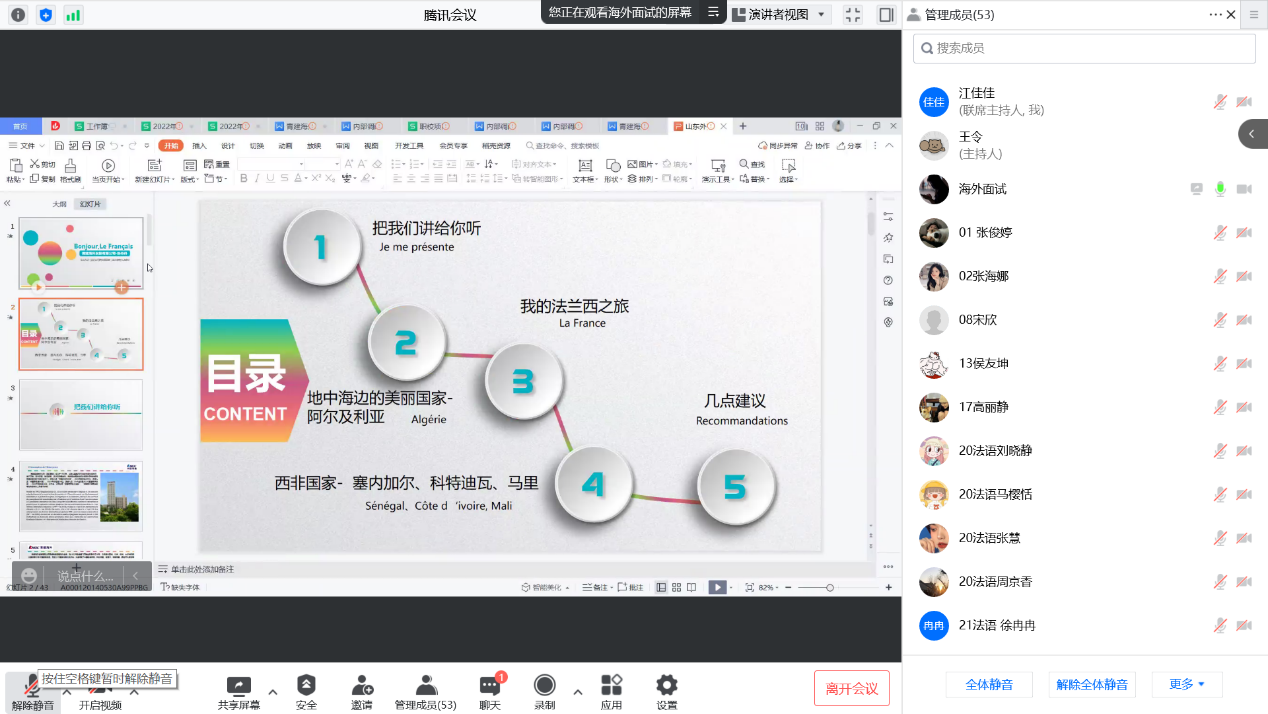Image resolution: width=1268 pixels, height=714 pixels.
Task: Click the red 离开会议 button
Action: tap(851, 688)
